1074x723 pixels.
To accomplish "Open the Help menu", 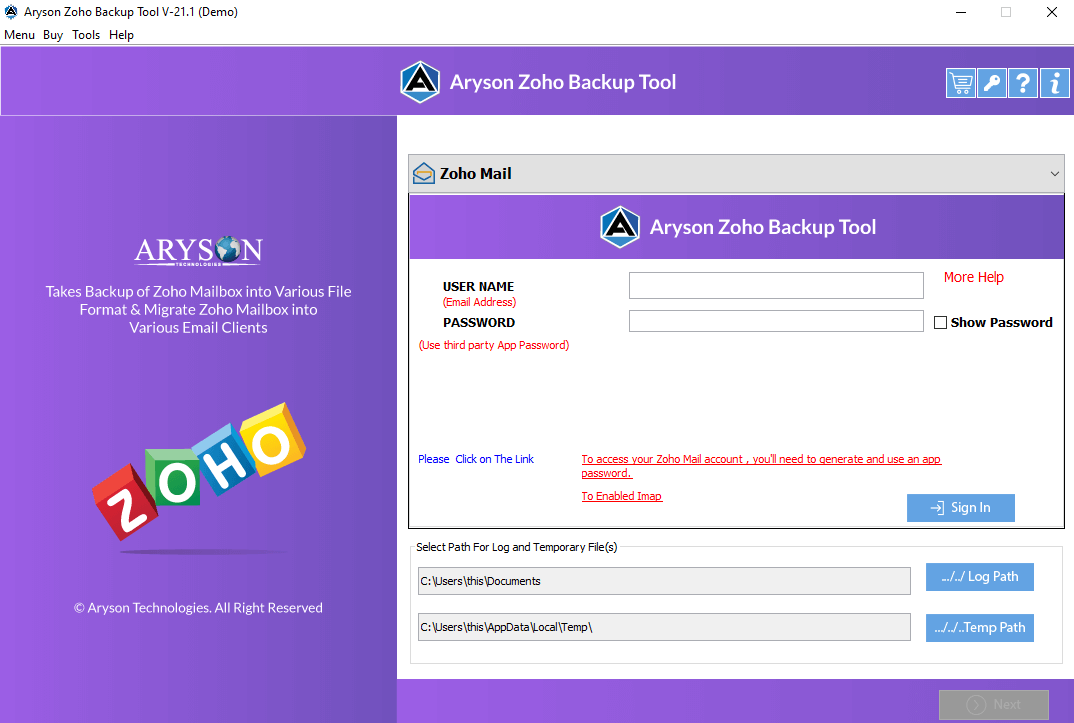I will pos(121,35).
